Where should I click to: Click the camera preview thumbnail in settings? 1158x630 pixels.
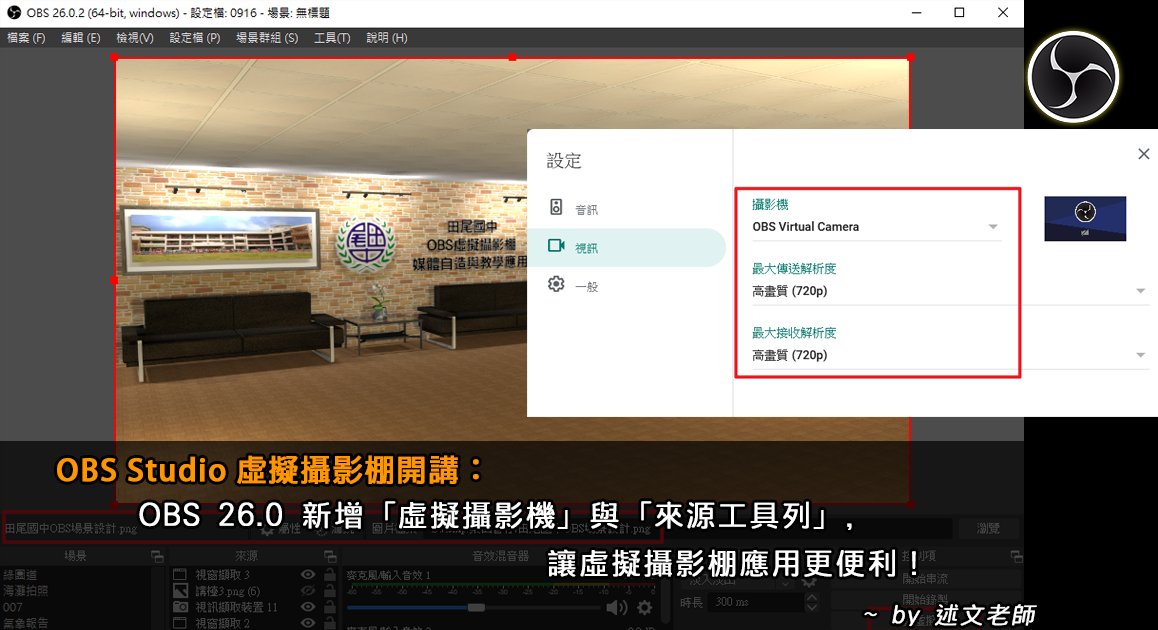click(1085, 219)
